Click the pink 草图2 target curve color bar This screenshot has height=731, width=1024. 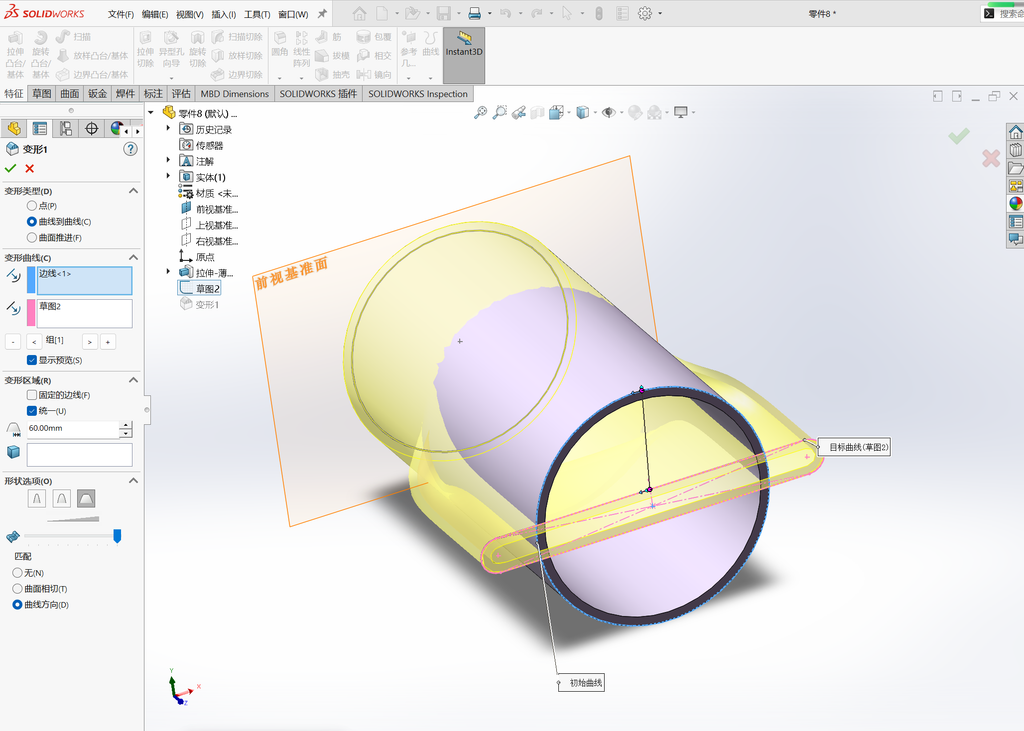click(31, 313)
